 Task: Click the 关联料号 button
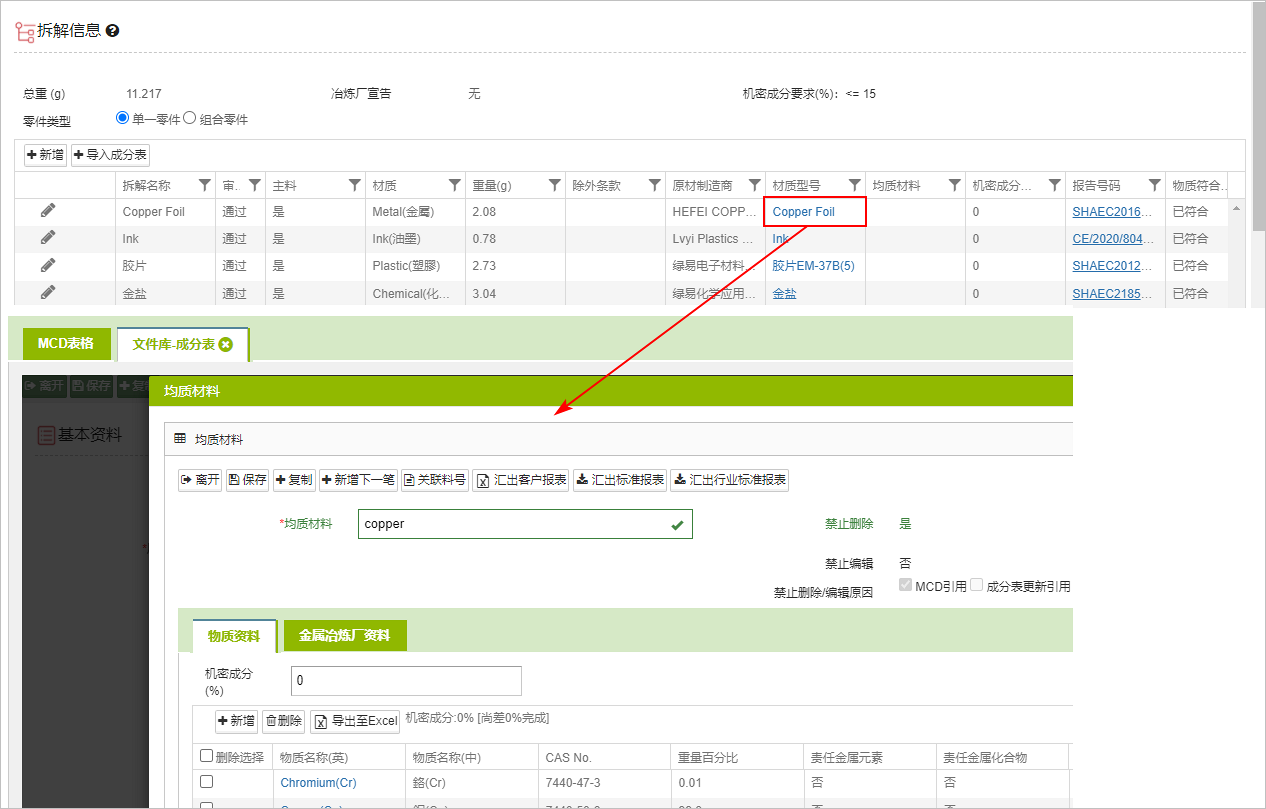435,480
